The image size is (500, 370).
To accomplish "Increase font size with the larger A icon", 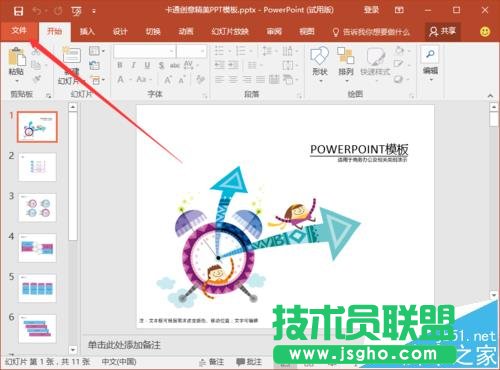I will [168, 80].
